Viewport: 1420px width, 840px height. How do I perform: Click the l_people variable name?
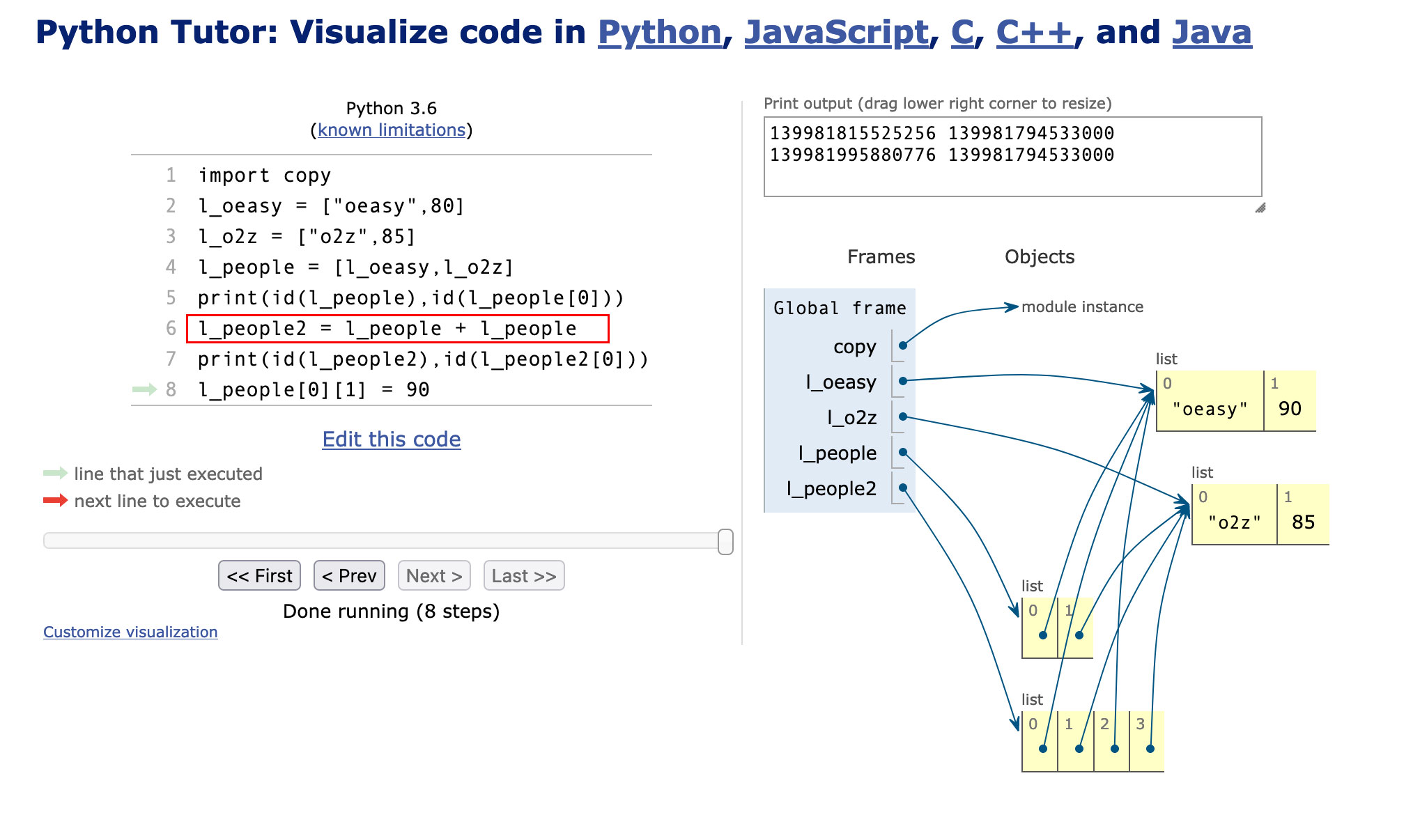click(x=838, y=453)
